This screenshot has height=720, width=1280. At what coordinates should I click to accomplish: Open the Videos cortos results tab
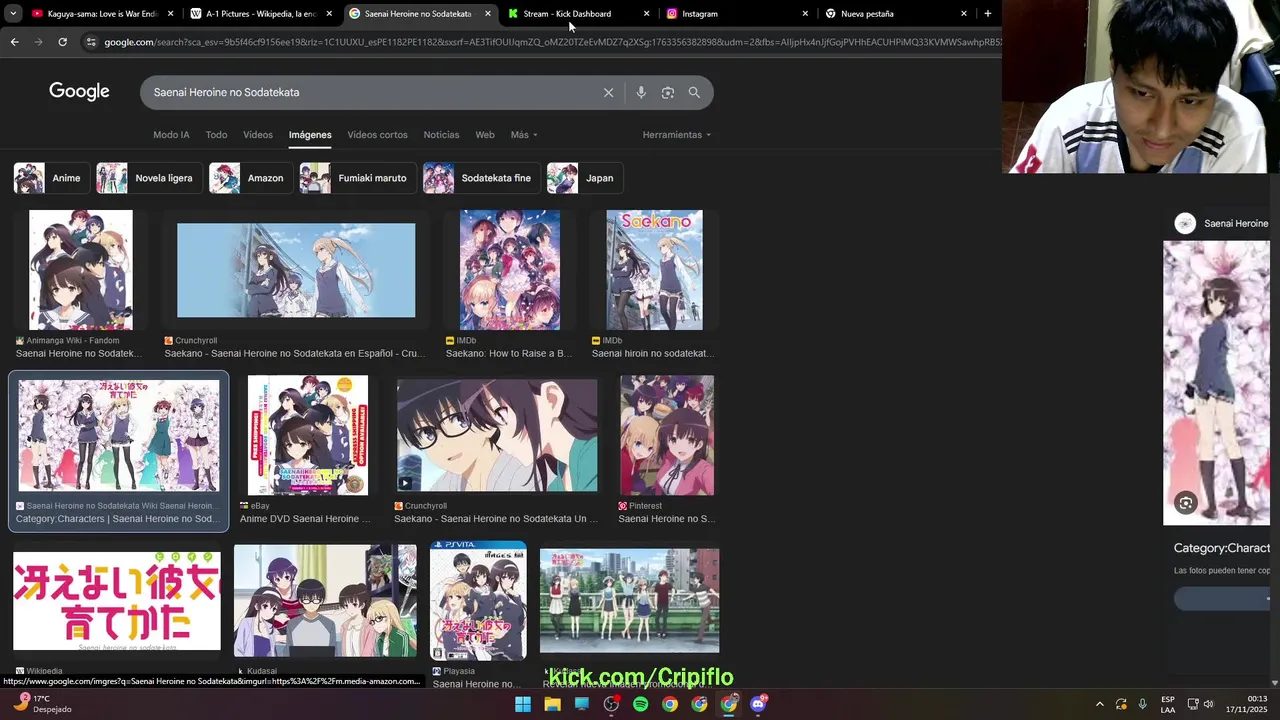point(377,135)
